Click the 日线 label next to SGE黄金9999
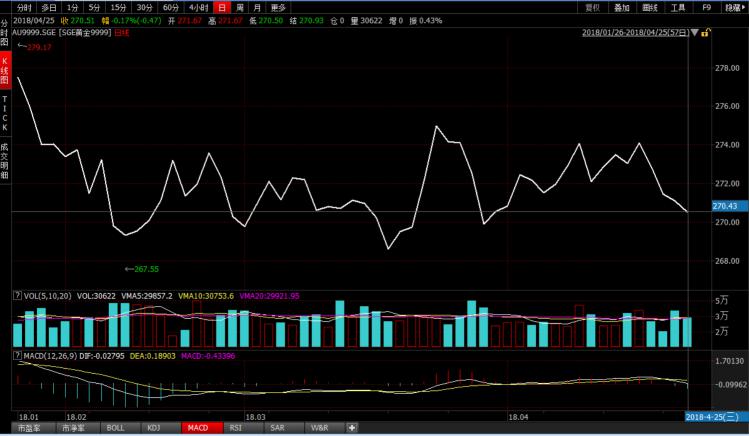This screenshot has width=749, height=436. click(122, 32)
